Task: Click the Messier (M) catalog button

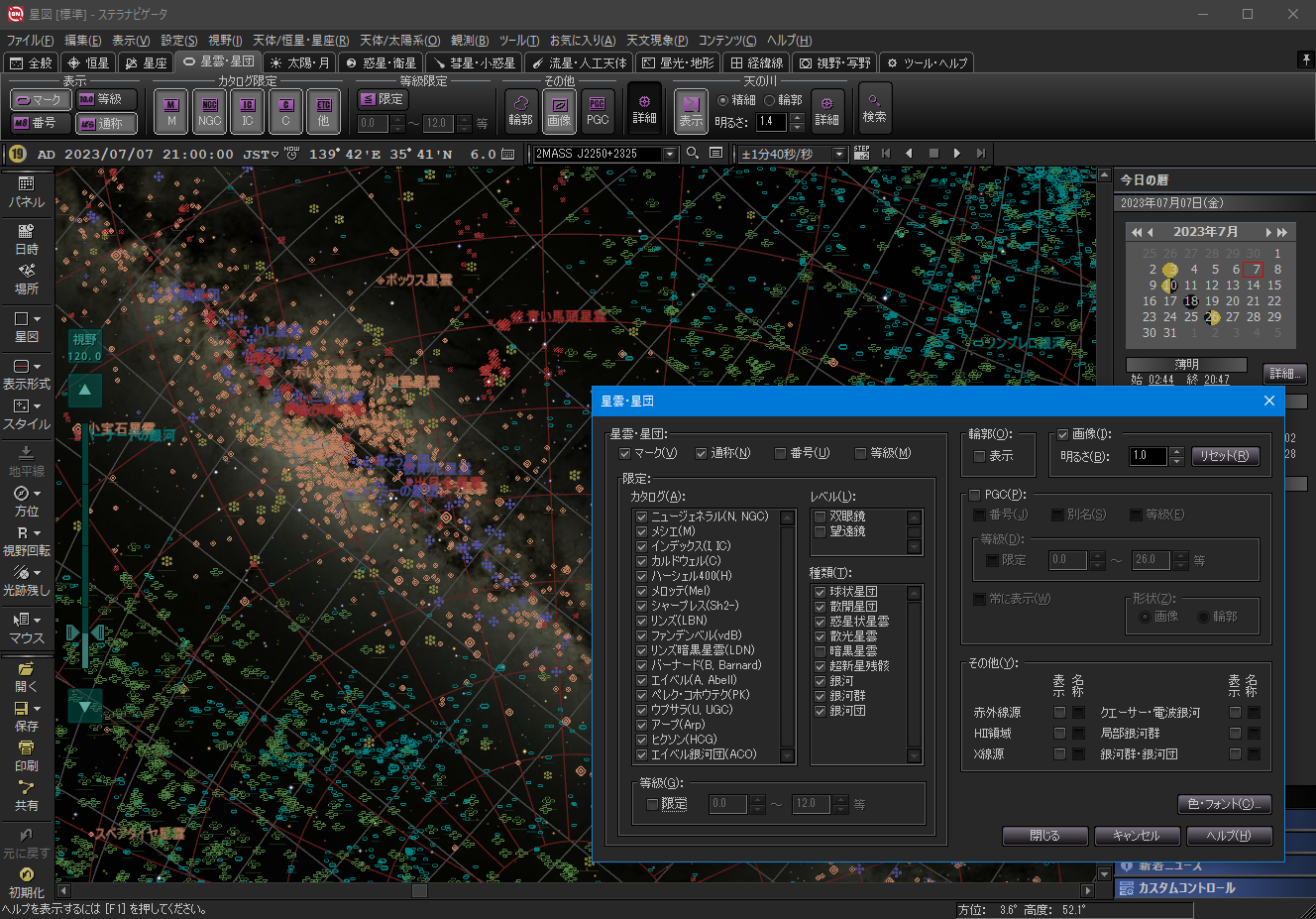Action: pyautogui.click(x=171, y=111)
